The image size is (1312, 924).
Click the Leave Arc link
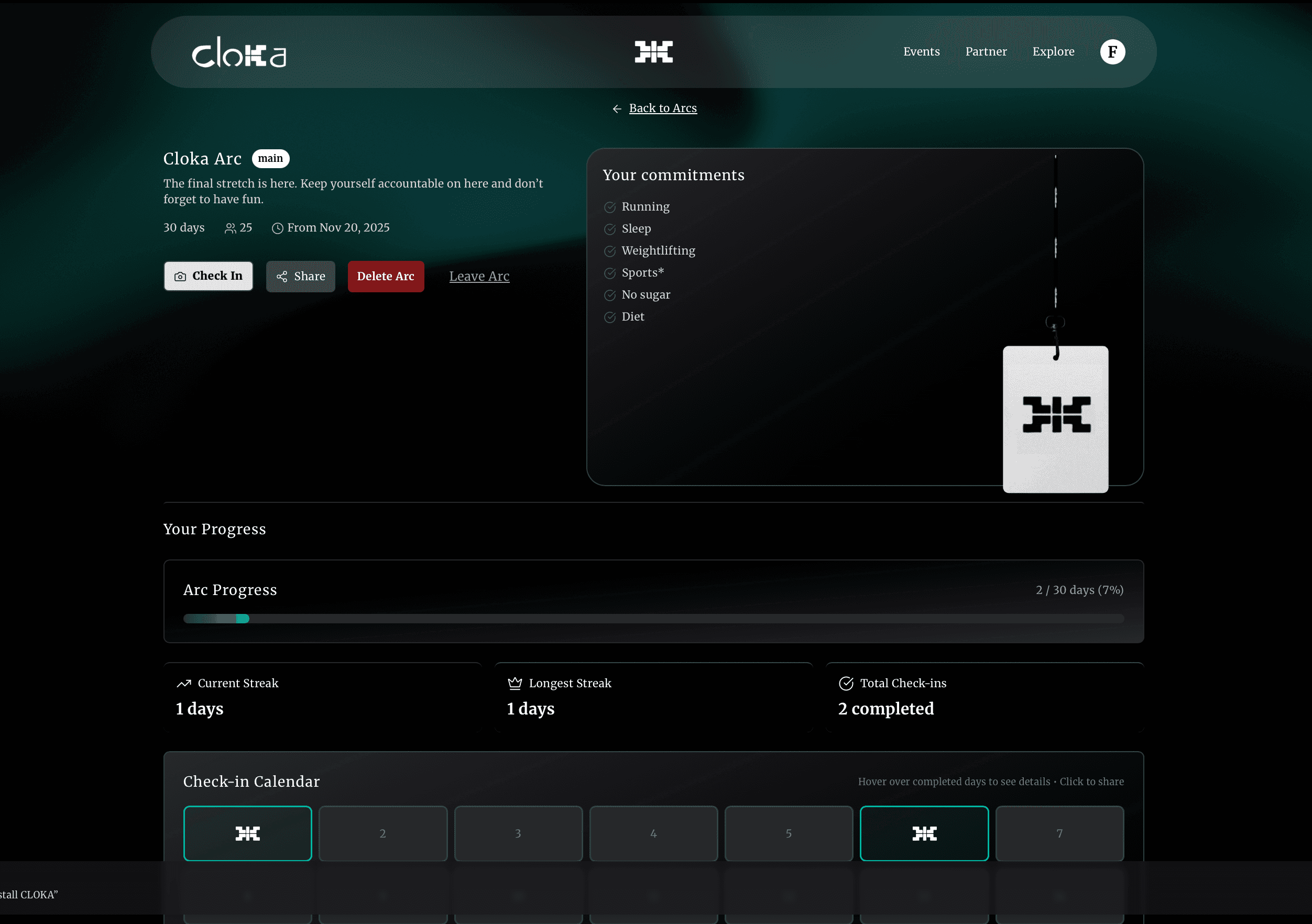[x=479, y=276]
